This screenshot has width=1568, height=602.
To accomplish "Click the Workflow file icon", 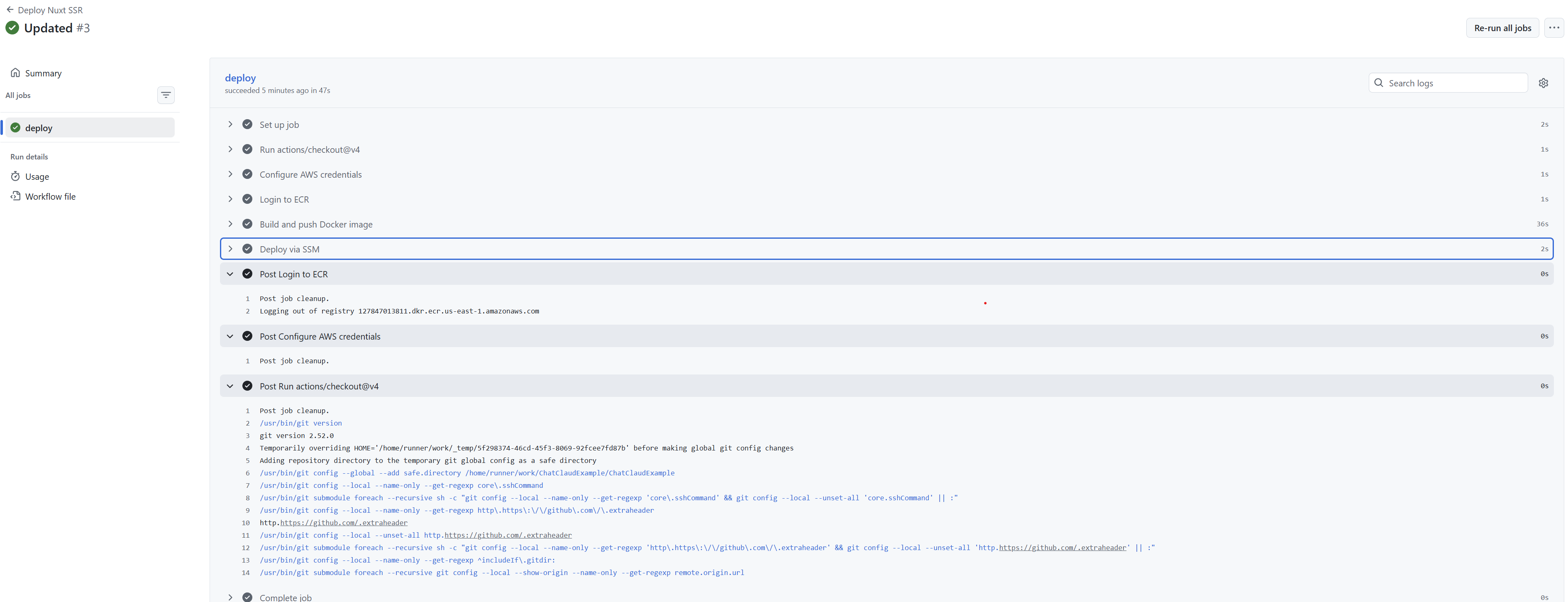I will click(x=15, y=196).
